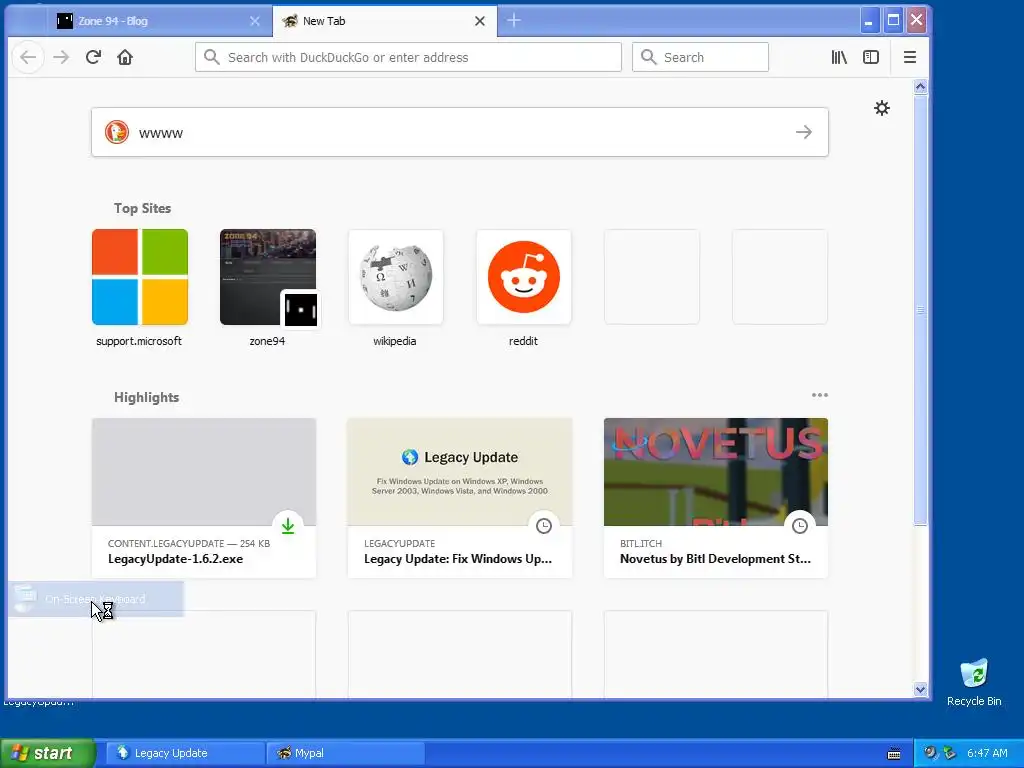Click the wikipedia label text

tap(394, 341)
